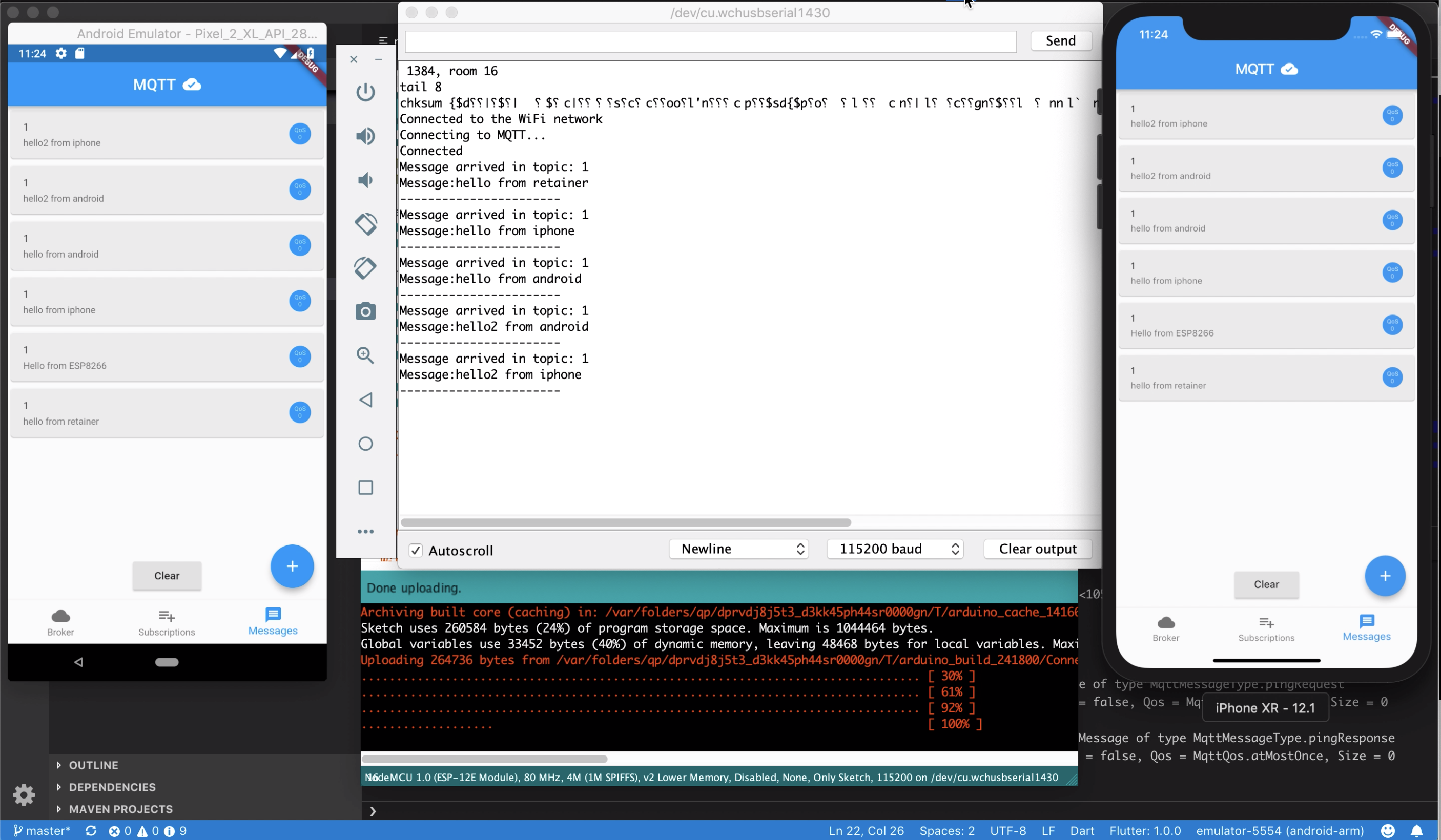Open the 115200 baud rate dropdown

[895, 549]
